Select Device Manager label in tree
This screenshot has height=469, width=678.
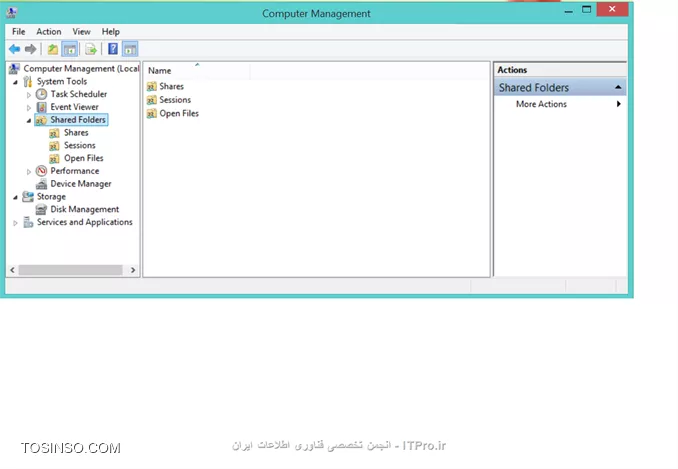(x=81, y=184)
